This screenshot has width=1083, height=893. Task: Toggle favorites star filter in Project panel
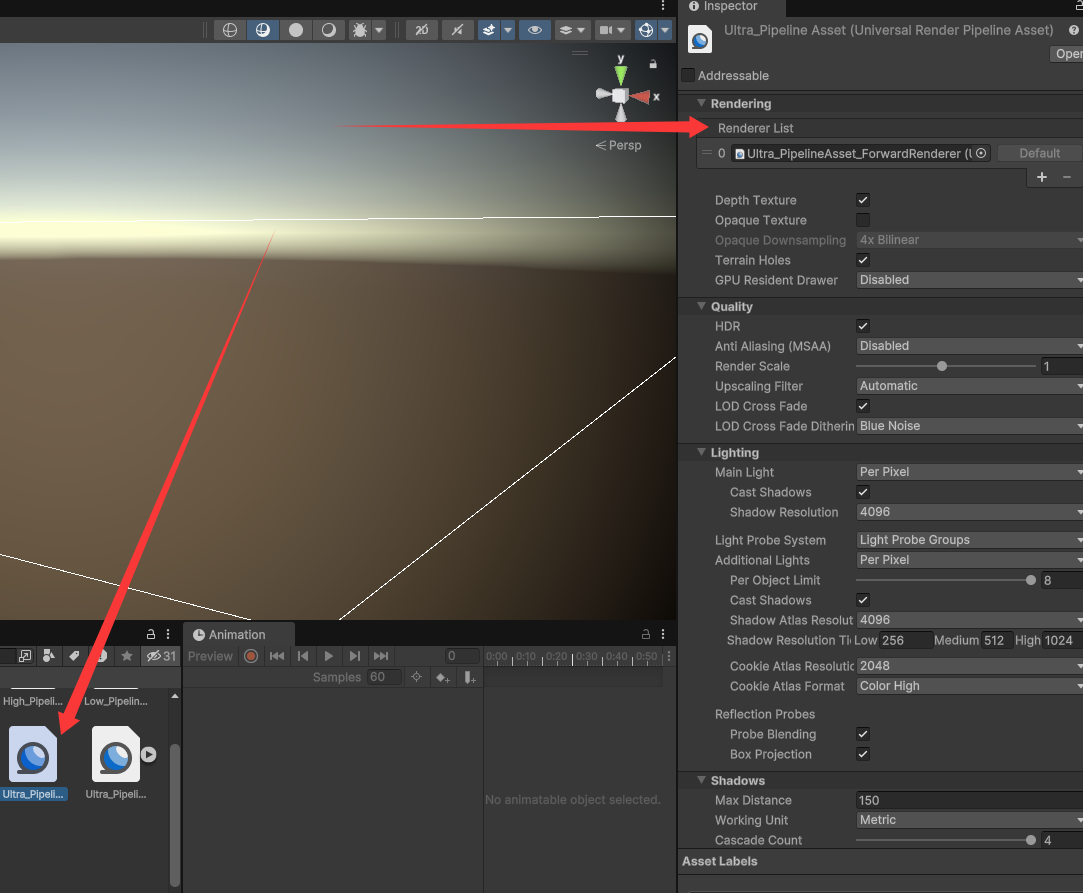[126, 656]
